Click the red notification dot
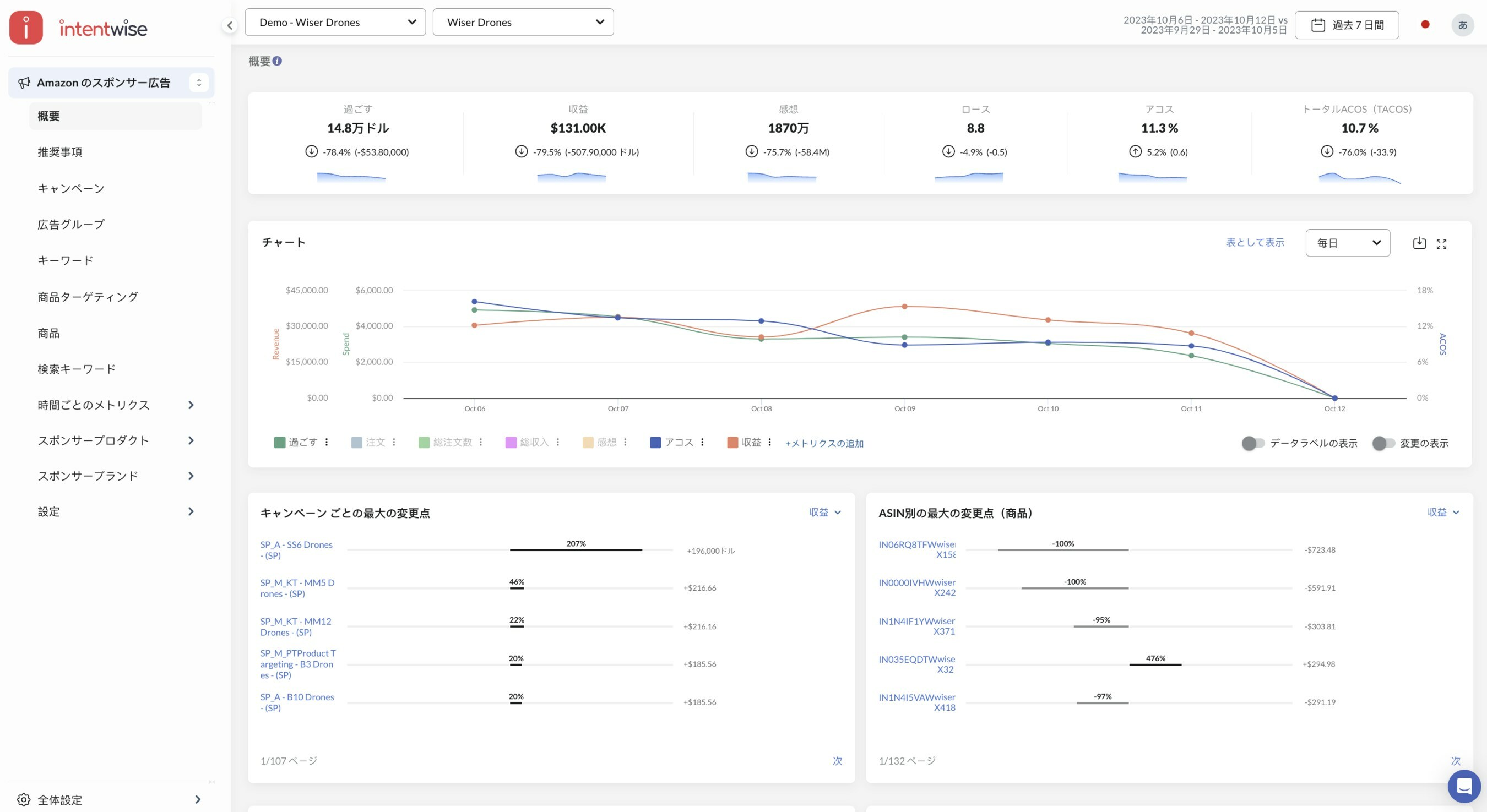 point(1425,24)
